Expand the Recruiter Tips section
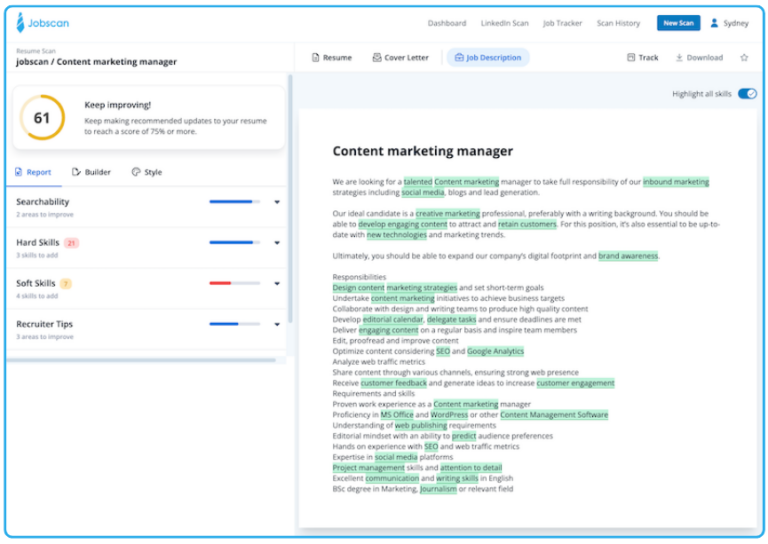Screen dimensions: 768x544 277,324
